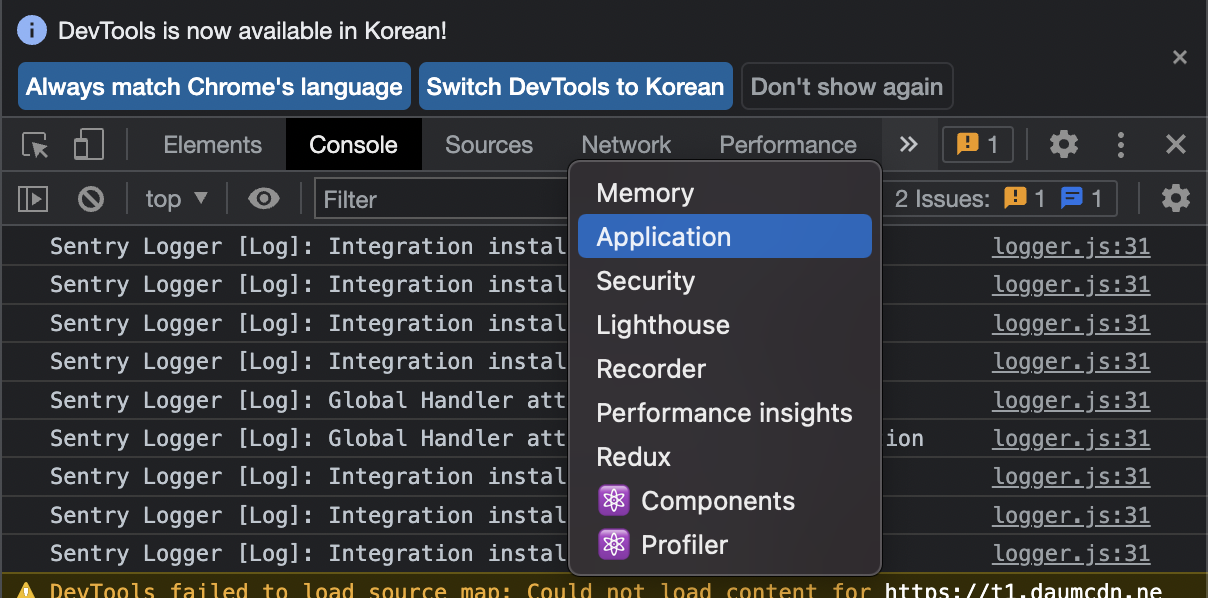1208x598 pixels.
Task: Open Performance insights menu item
Action: point(725,413)
